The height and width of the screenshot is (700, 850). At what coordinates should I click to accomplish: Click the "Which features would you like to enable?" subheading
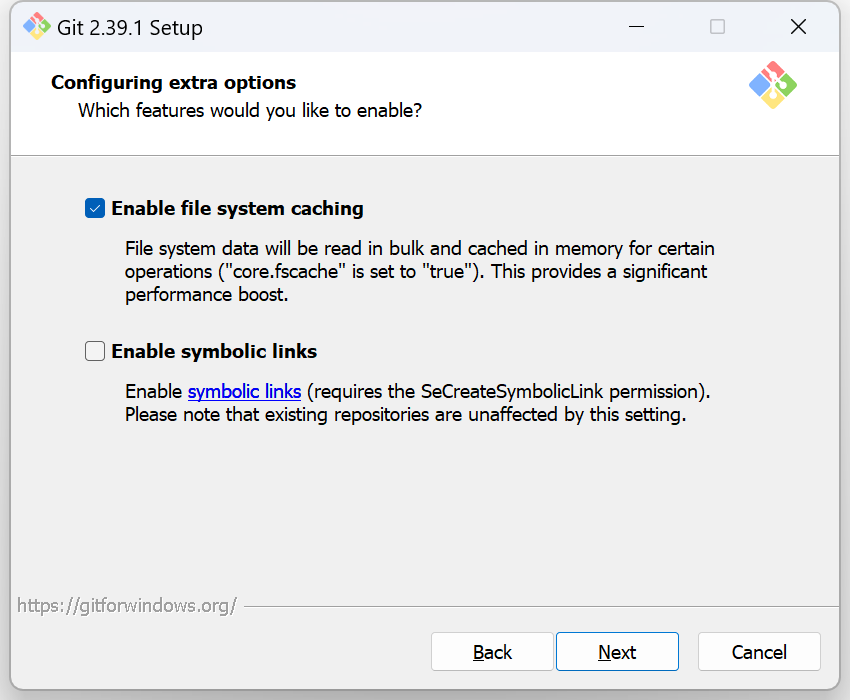(x=250, y=110)
